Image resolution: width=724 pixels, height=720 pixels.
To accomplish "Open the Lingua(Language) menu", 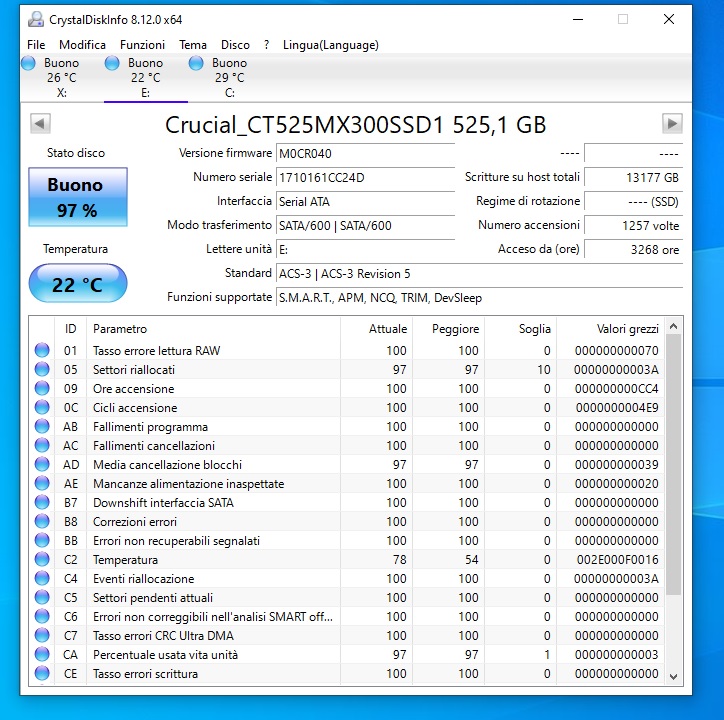I will [x=331, y=45].
